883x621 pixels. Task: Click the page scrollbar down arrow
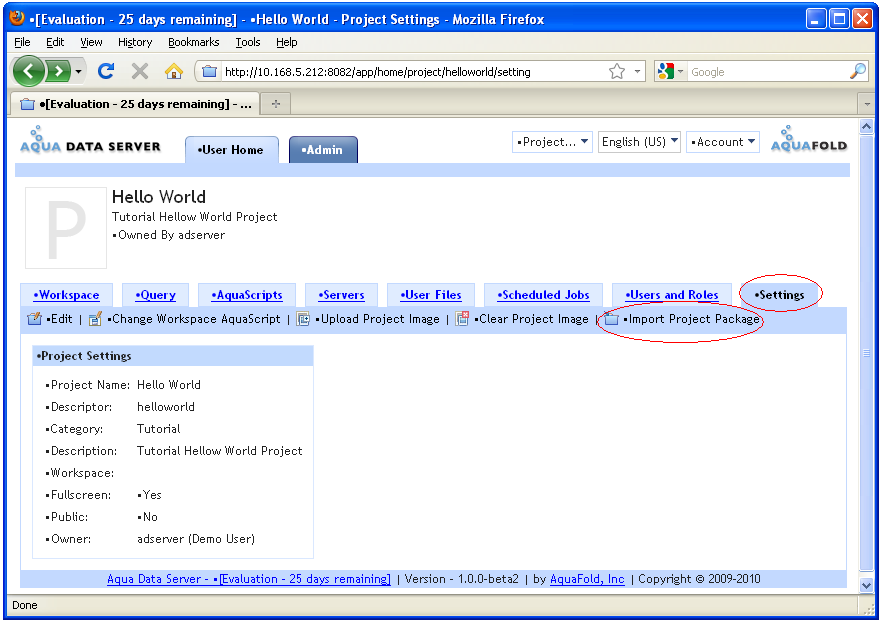(867, 586)
